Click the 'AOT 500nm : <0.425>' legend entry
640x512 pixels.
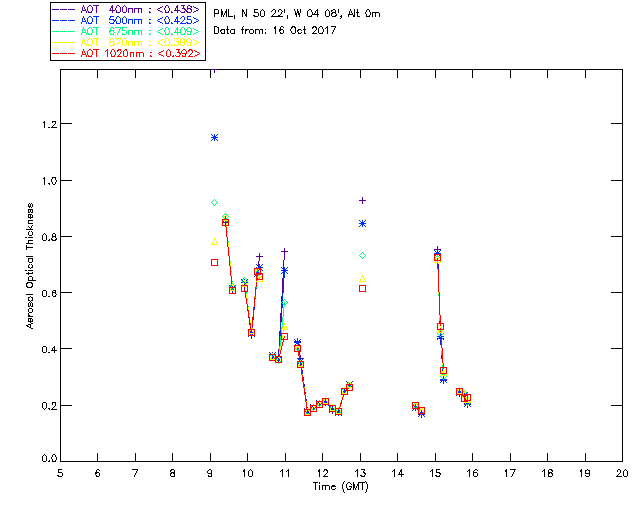coord(127,20)
